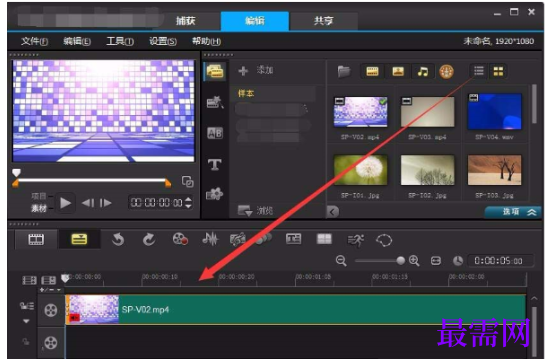This screenshot has height=364, width=549.
Task: Switch to the 共享 (Share) tab
Action: 323,21
